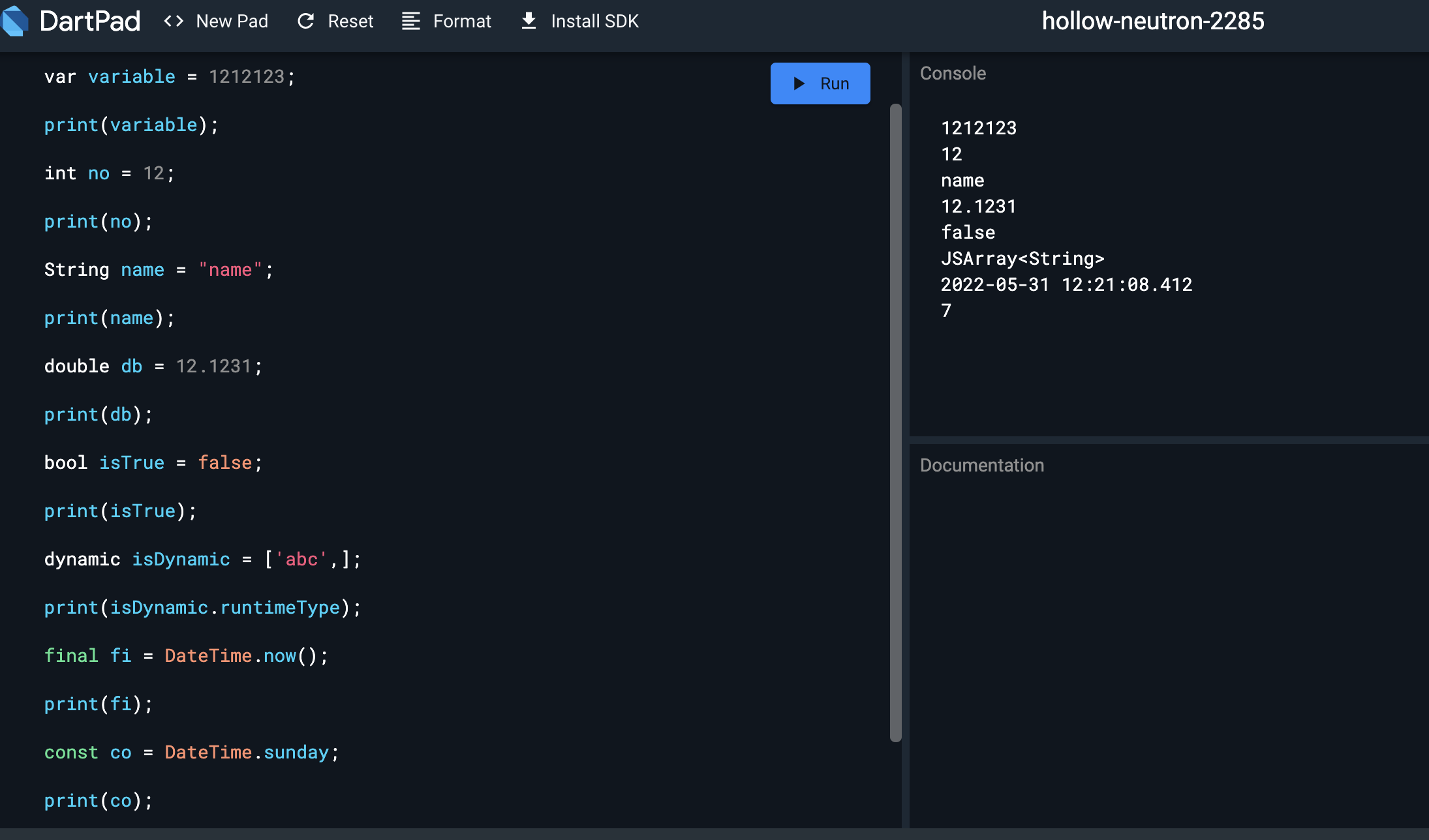Viewport: 1429px width, 840px height.
Task: Click the code editor vertical scrollbar
Action: pyautogui.click(x=896, y=422)
